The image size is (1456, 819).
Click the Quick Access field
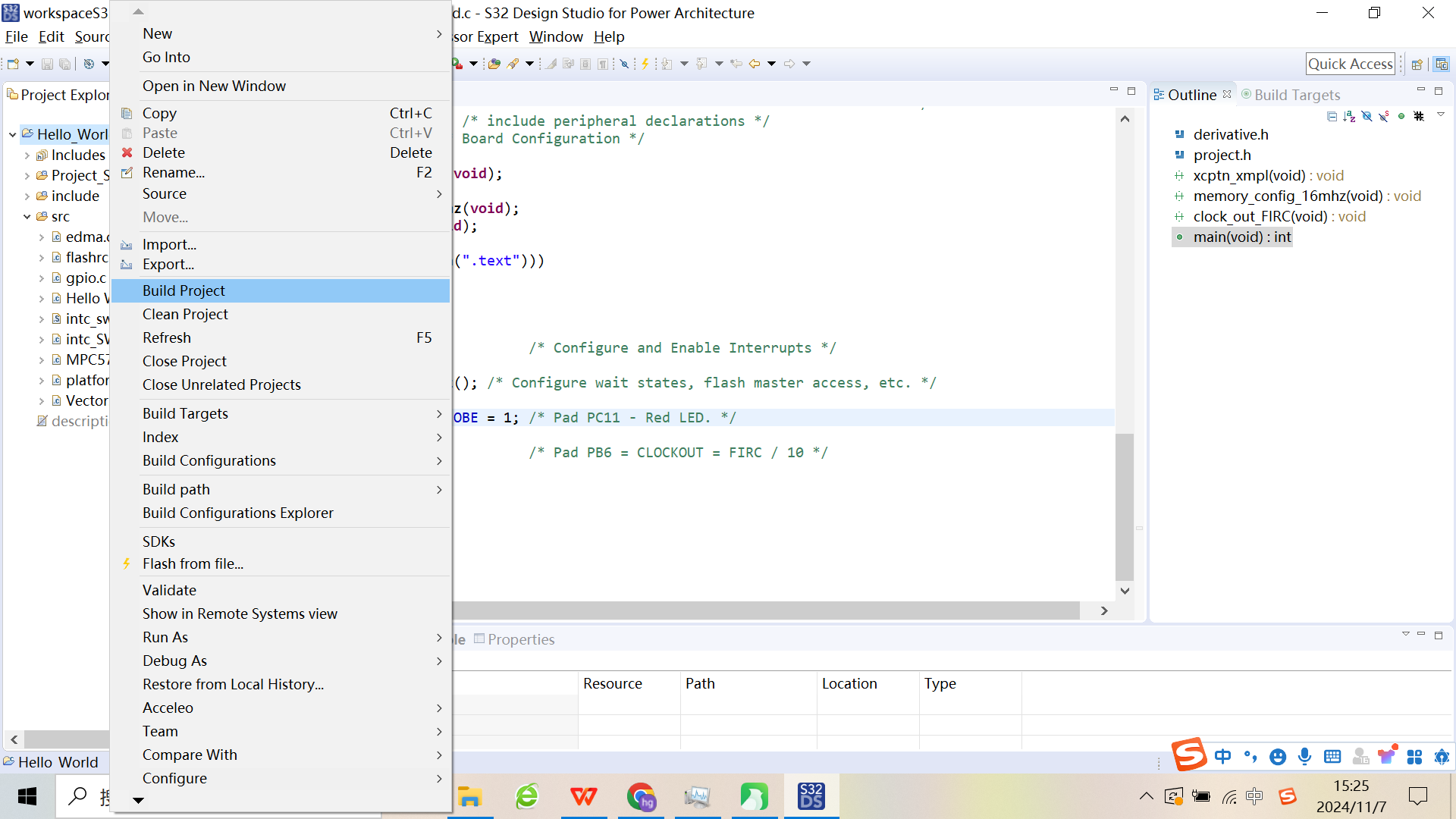coord(1350,64)
